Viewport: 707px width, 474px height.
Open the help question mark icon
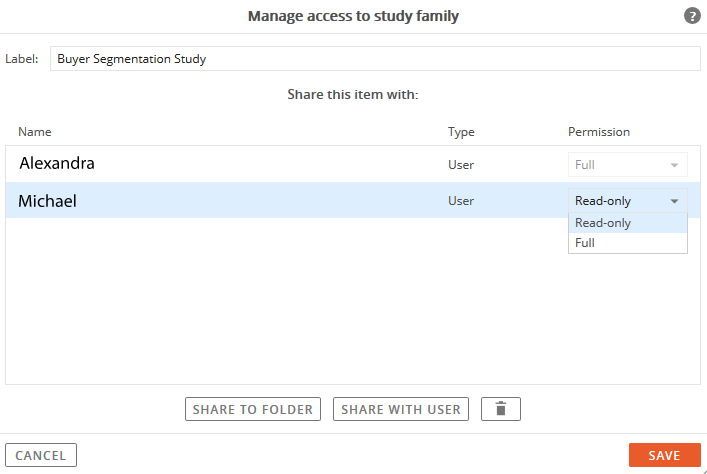click(692, 16)
